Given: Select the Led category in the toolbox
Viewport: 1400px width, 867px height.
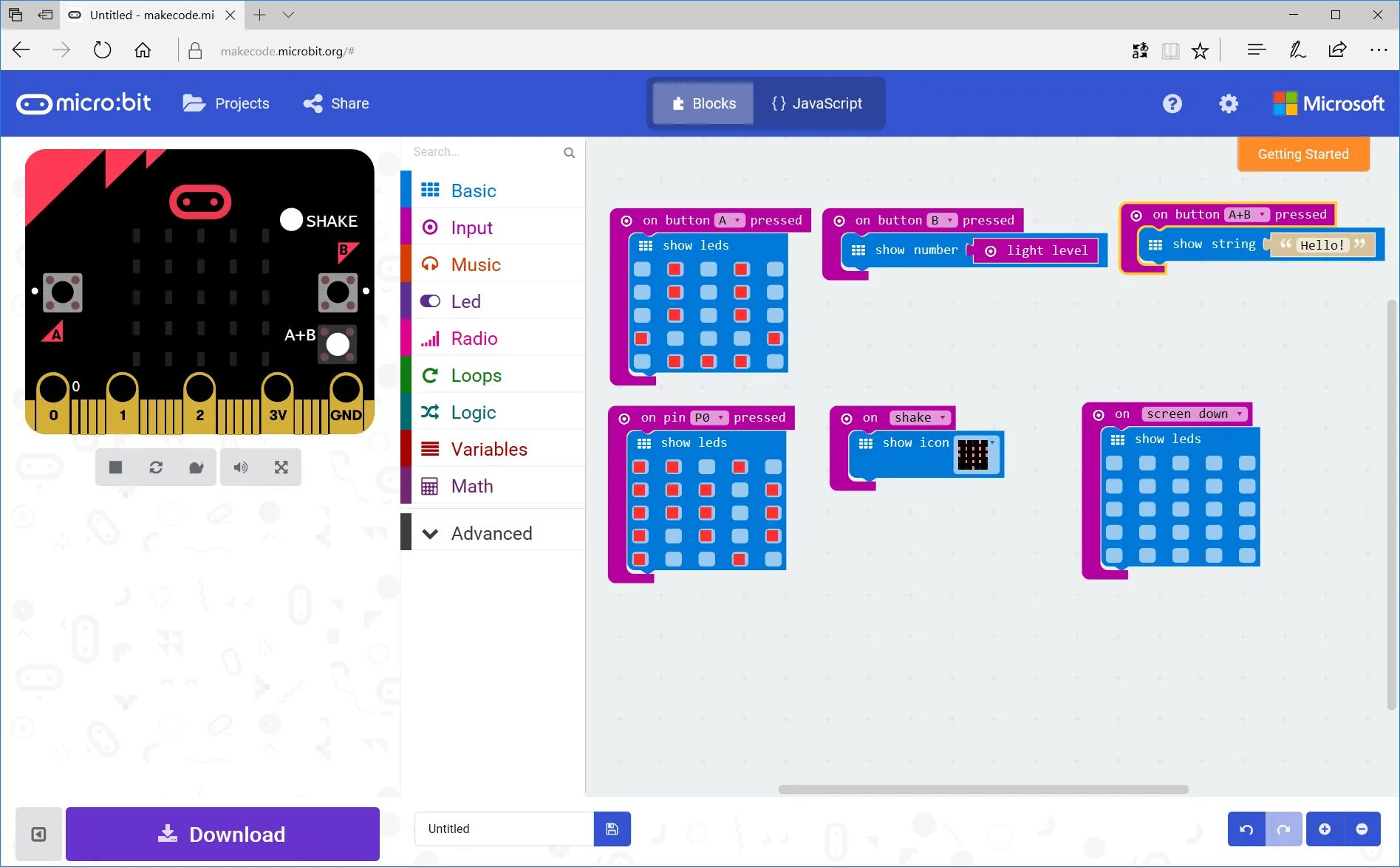Looking at the screenshot, I should click(x=465, y=301).
